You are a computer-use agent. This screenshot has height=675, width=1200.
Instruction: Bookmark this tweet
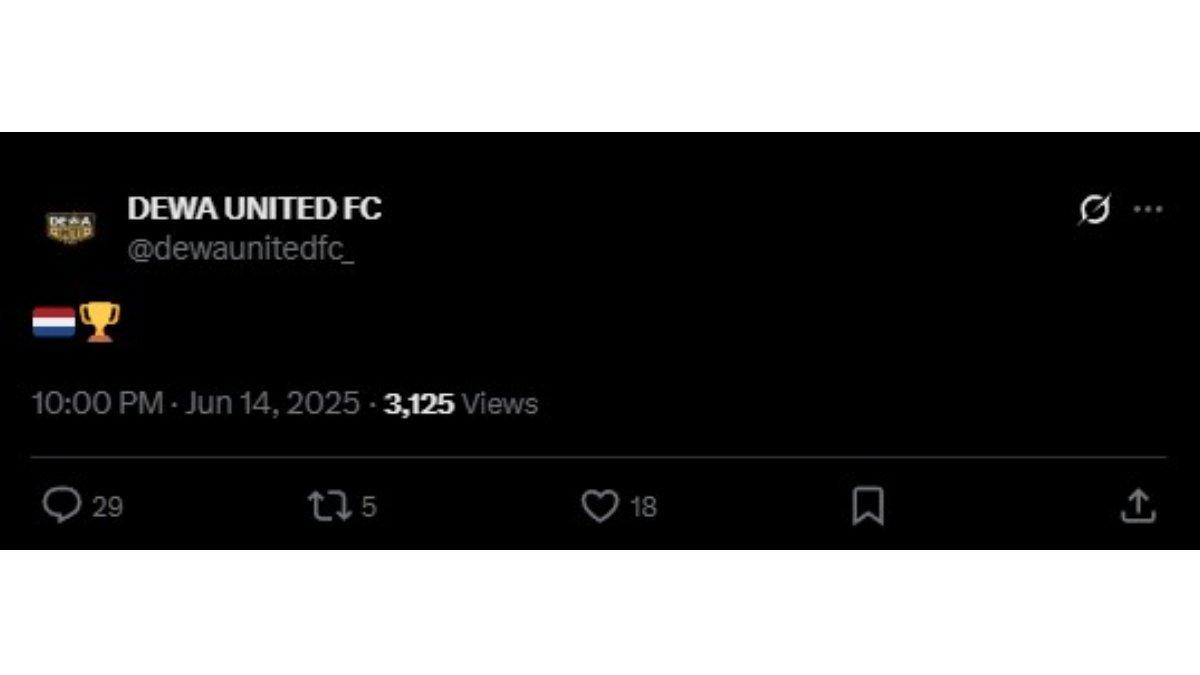[x=867, y=506]
